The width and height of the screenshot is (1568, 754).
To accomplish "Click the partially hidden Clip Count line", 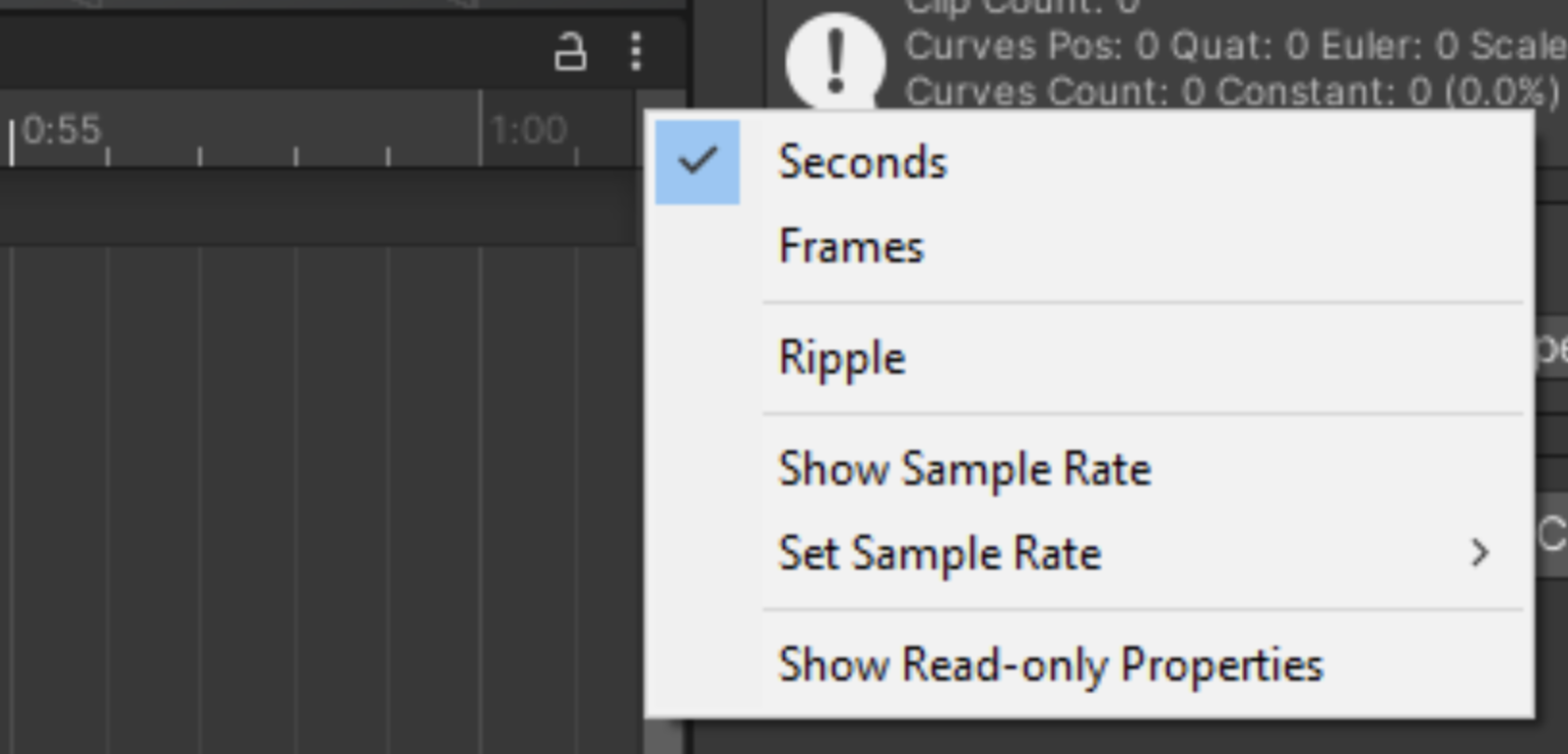I will [1021, 6].
